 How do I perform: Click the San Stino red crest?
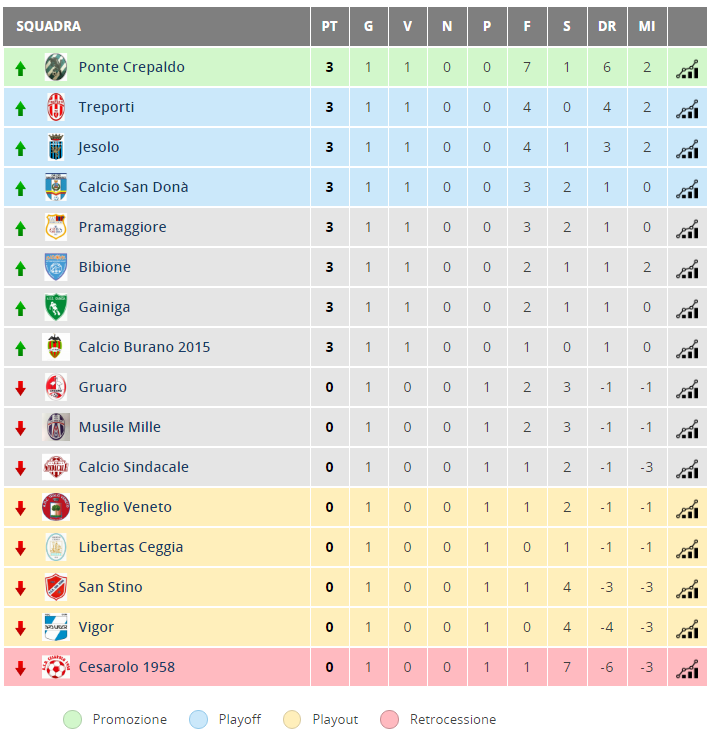(x=56, y=587)
